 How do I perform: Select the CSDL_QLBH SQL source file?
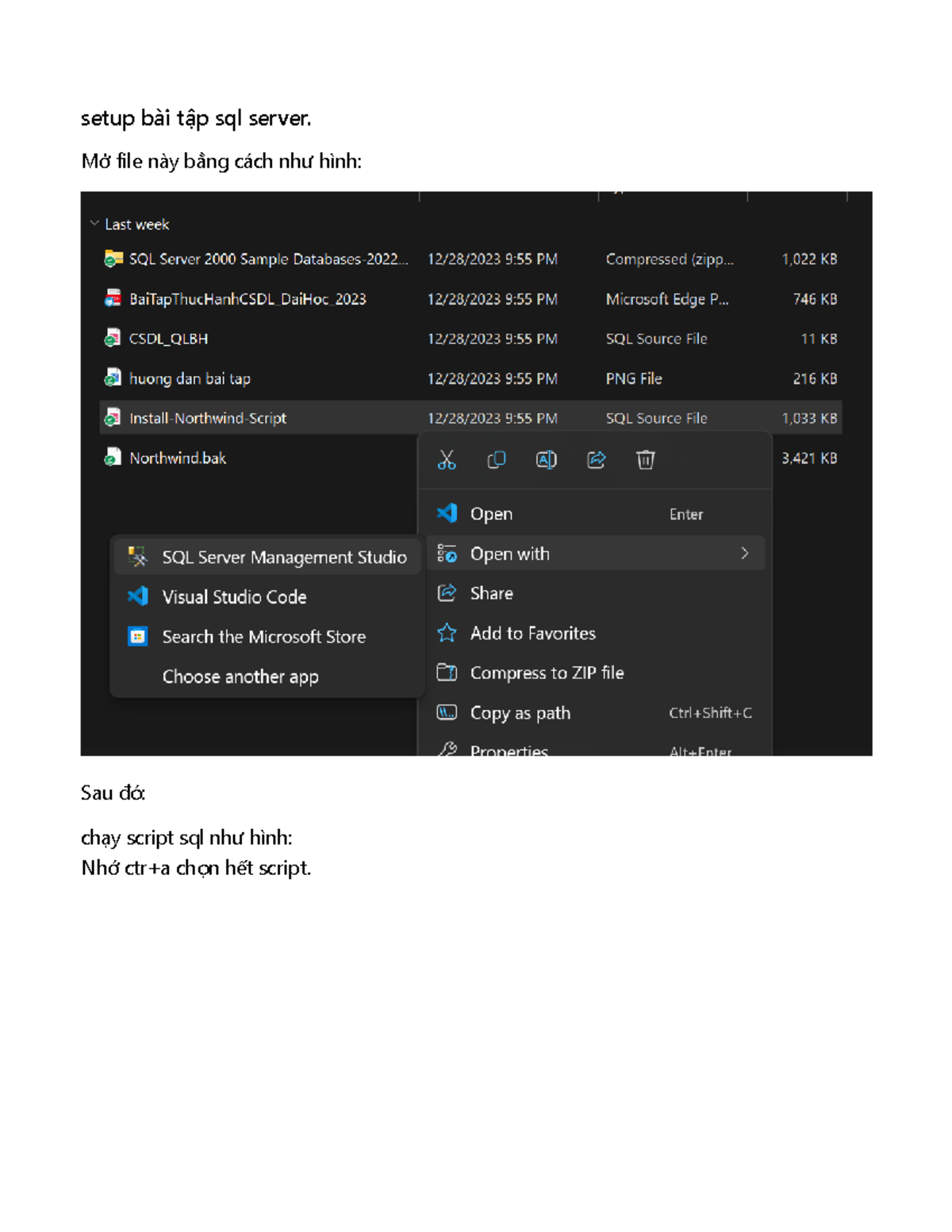(169, 338)
